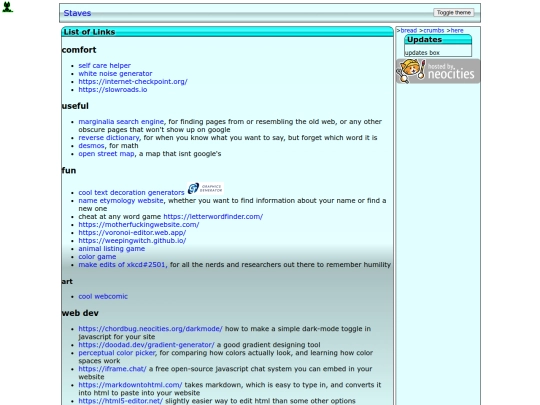Open the open street map link
This screenshot has height=405, width=540.
tap(106, 154)
